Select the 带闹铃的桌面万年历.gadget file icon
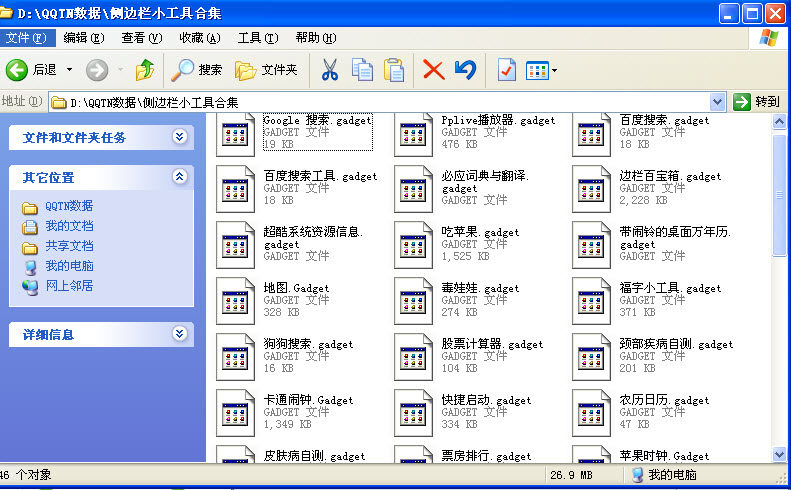The width and height of the screenshot is (791, 490). [x=591, y=245]
